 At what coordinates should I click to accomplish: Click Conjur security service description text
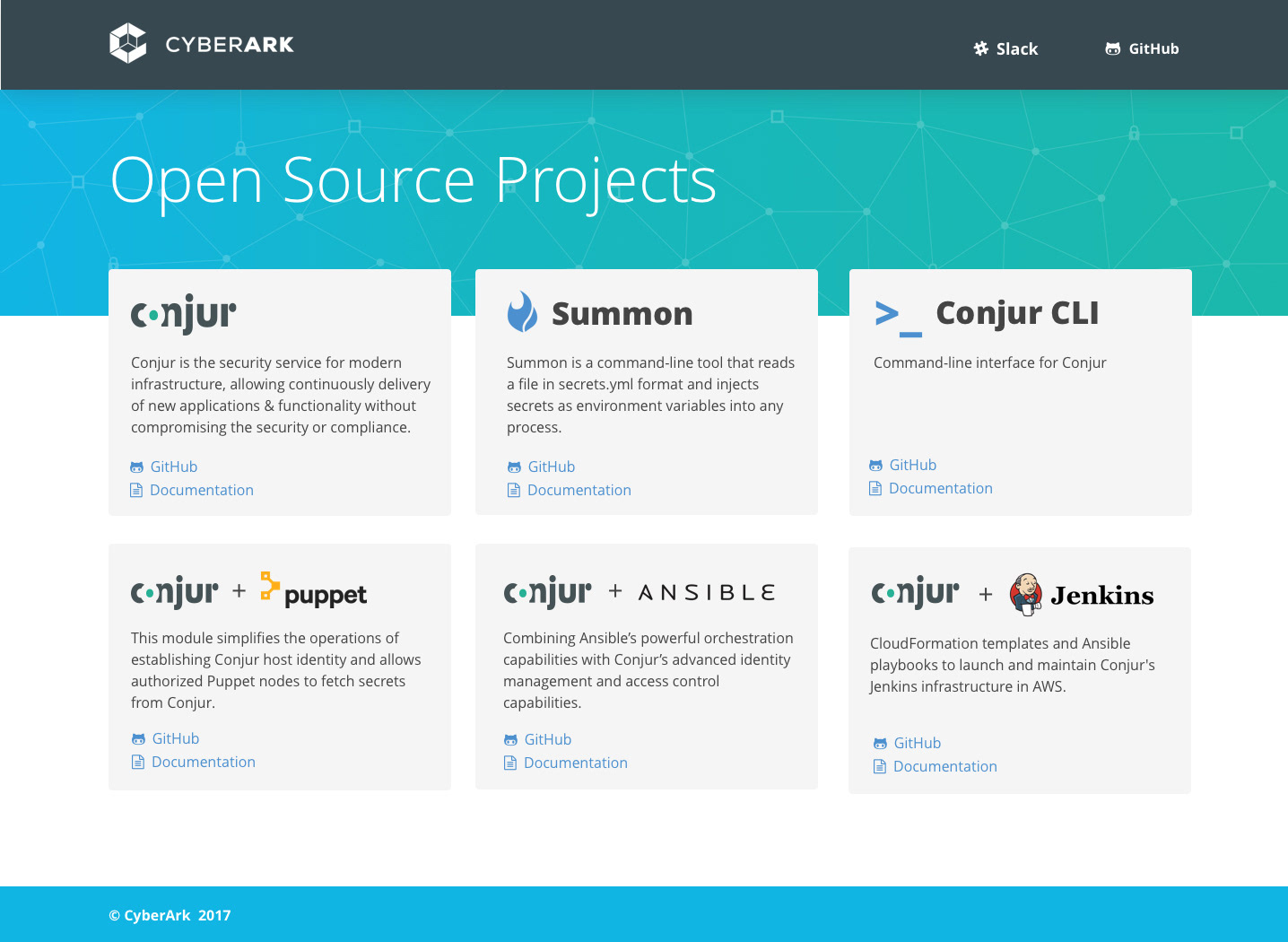281,395
